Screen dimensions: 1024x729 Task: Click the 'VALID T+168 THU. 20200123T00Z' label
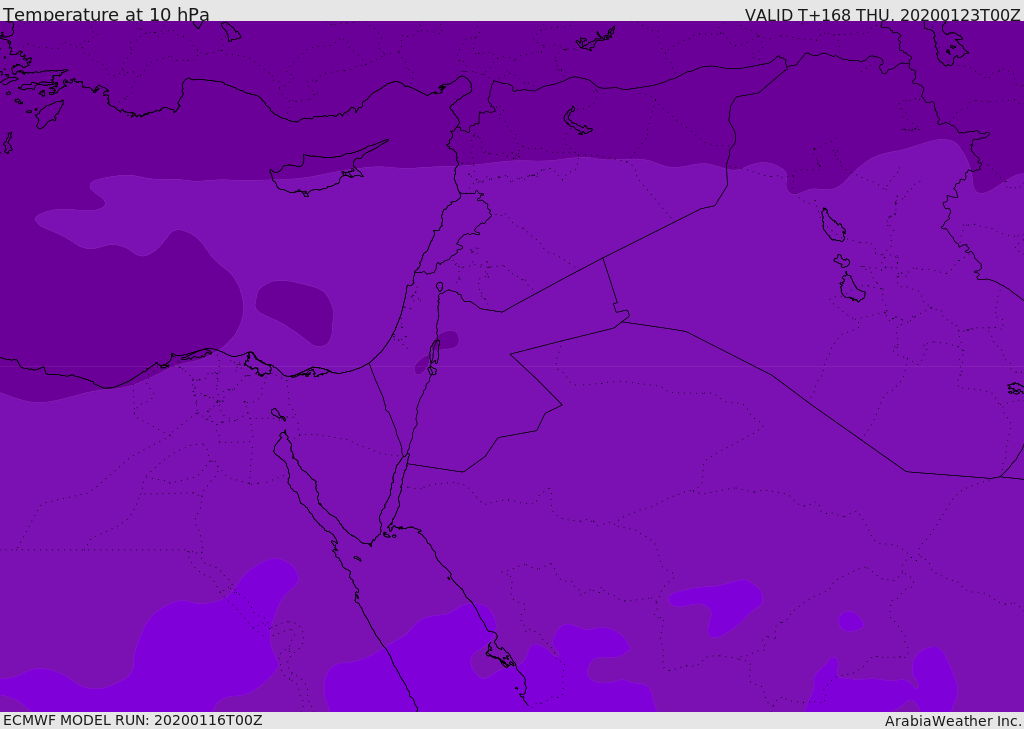pos(882,14)
